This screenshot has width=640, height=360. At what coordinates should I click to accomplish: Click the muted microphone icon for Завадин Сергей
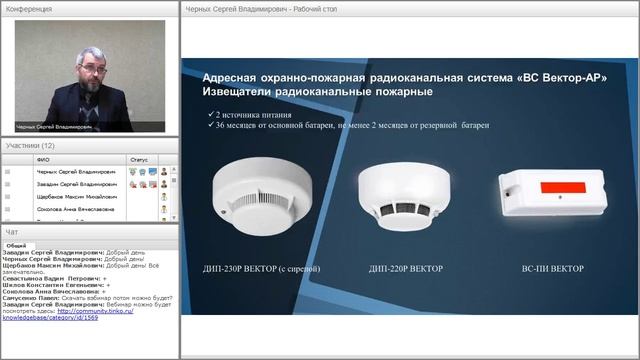point(133,184)
